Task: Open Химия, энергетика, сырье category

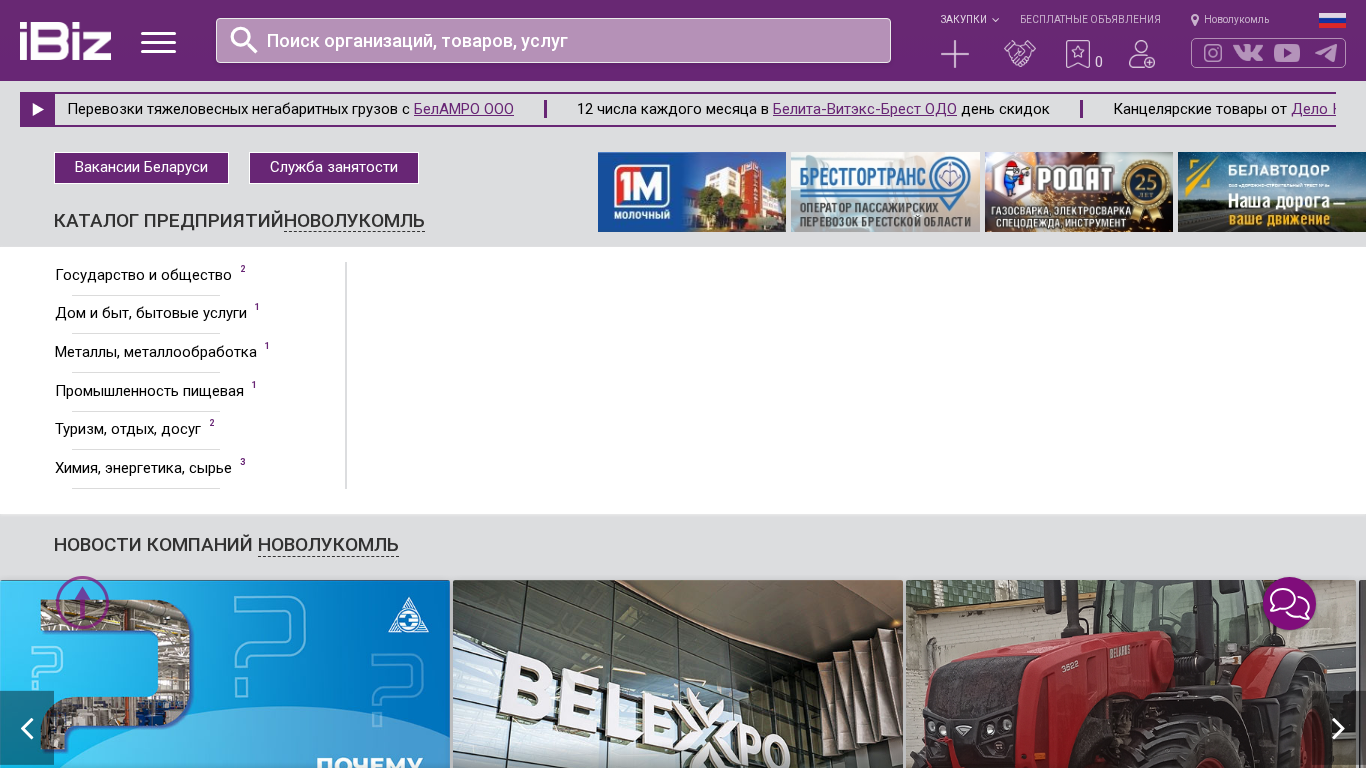Action: click(x=143, y=468)
